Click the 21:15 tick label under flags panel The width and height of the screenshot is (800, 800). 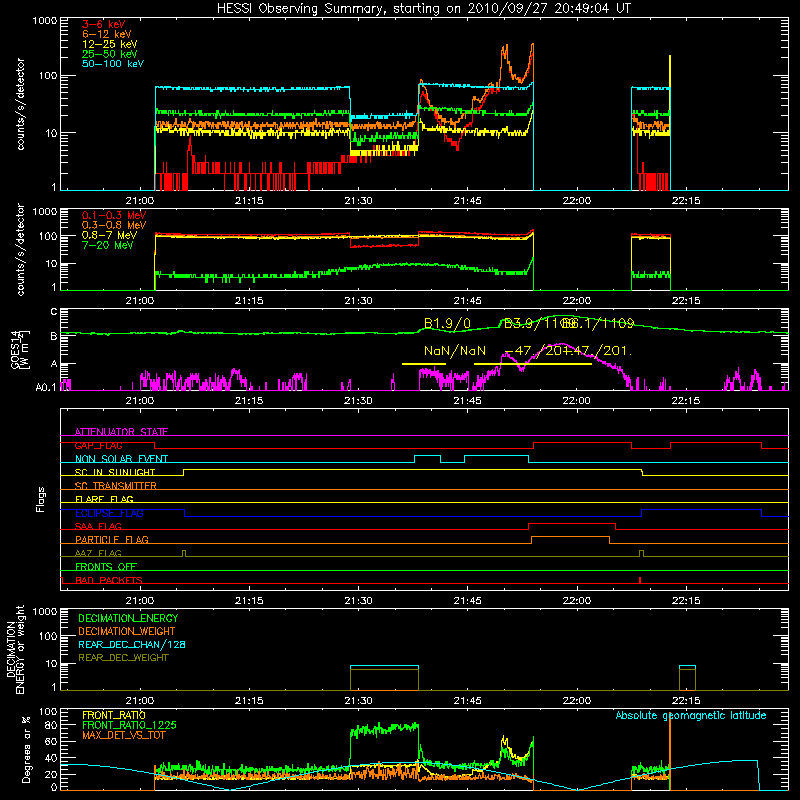[249, 601]
